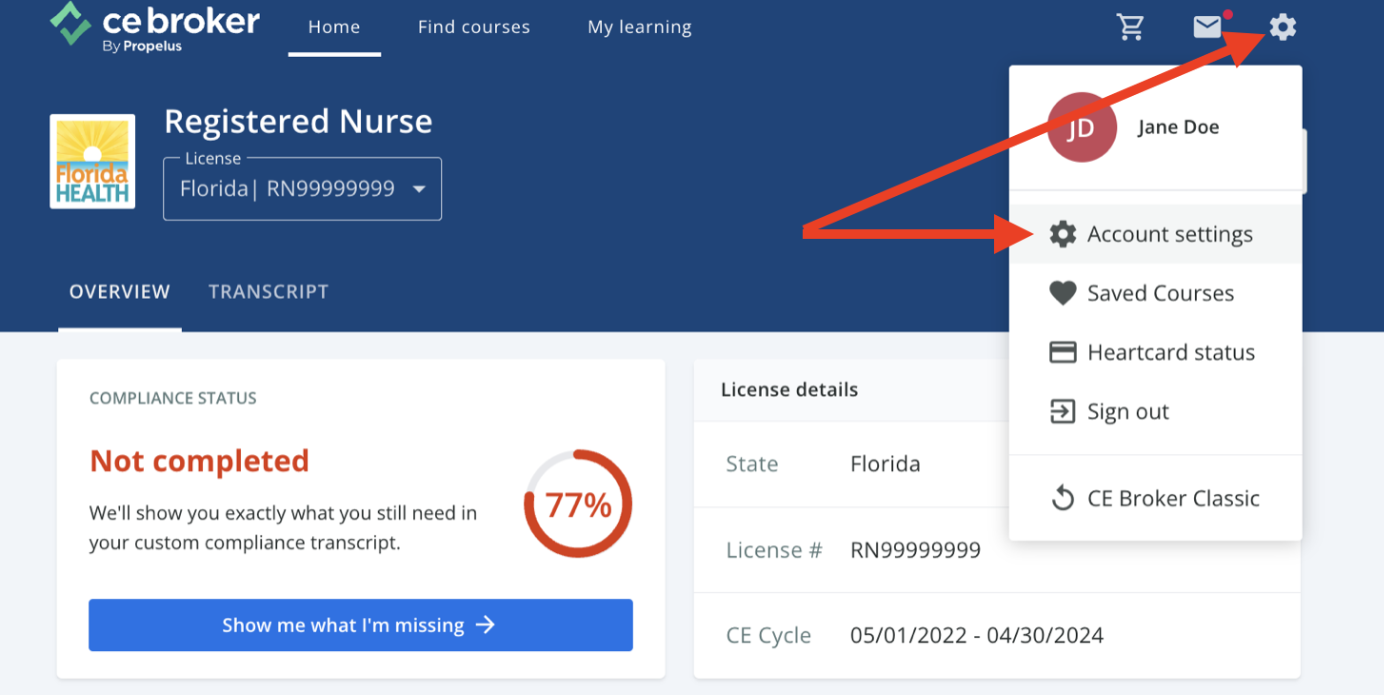Go to the Home nav item
1384x696 pixels.
pyautogui.click(x=334, y=27)
